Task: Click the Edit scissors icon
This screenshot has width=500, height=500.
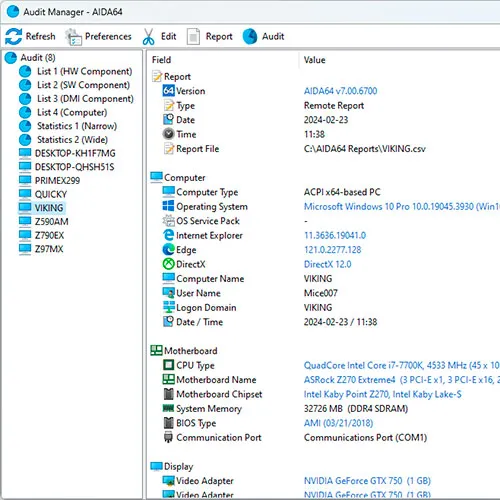Action: [148, 37]
